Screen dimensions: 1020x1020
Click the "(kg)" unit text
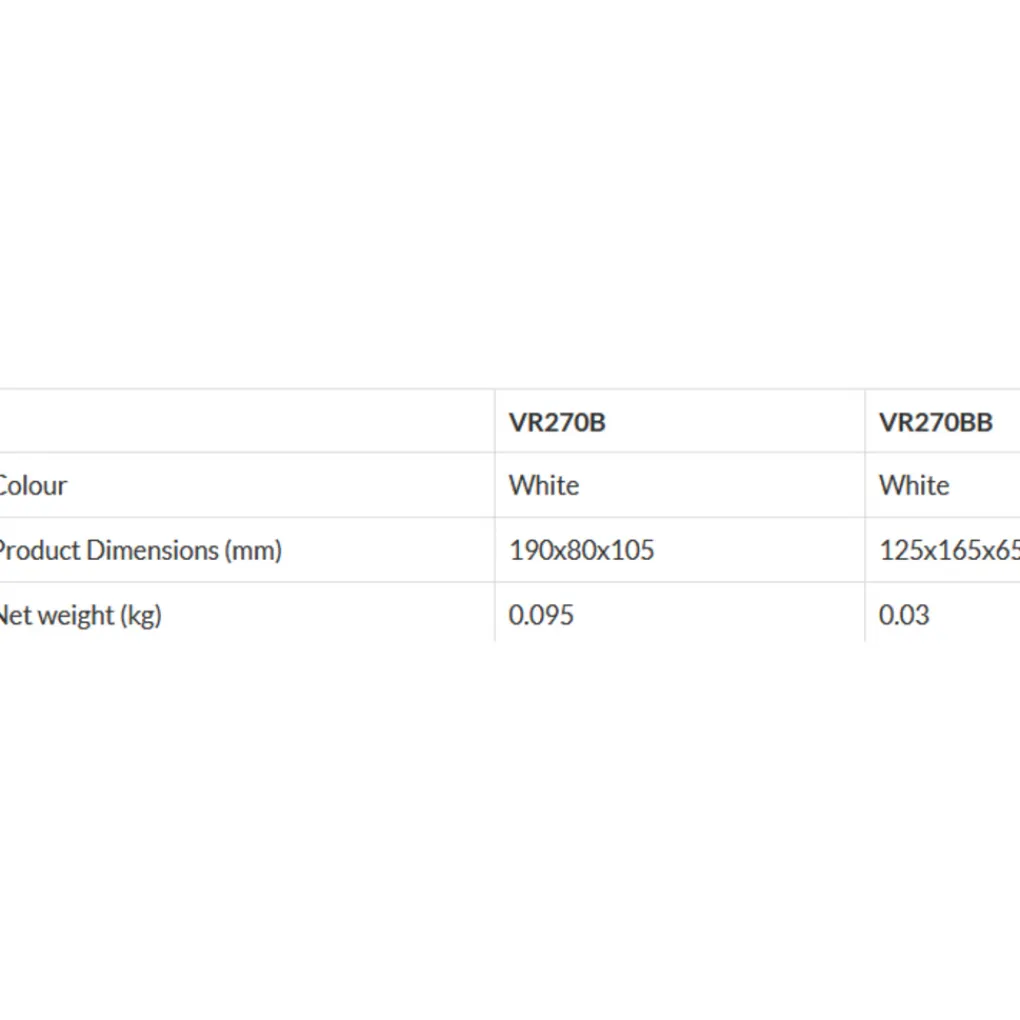coord(140,615)
